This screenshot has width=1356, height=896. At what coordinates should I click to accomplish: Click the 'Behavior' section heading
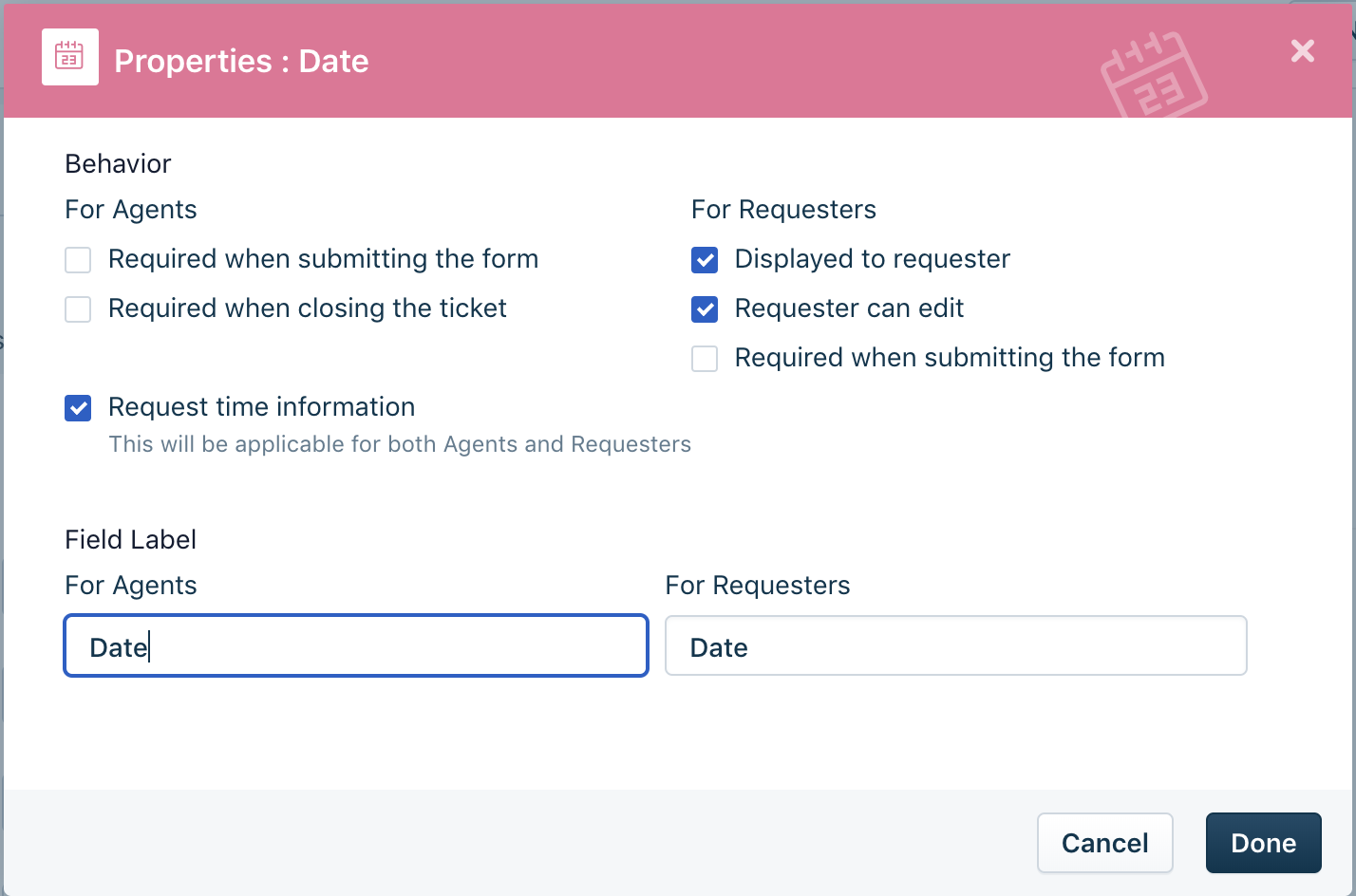coord(118,164)
